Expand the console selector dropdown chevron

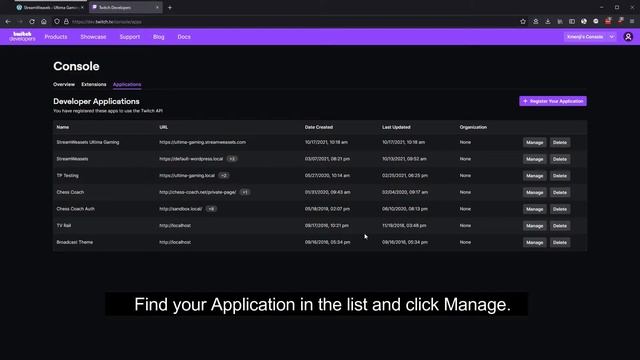click(x=611, y=37)
